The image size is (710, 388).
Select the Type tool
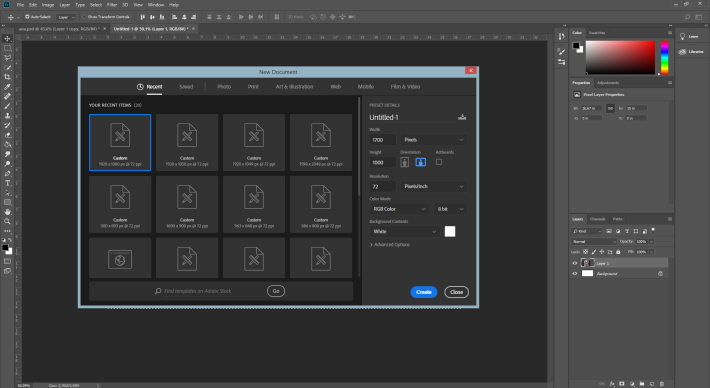pos(7,183)
